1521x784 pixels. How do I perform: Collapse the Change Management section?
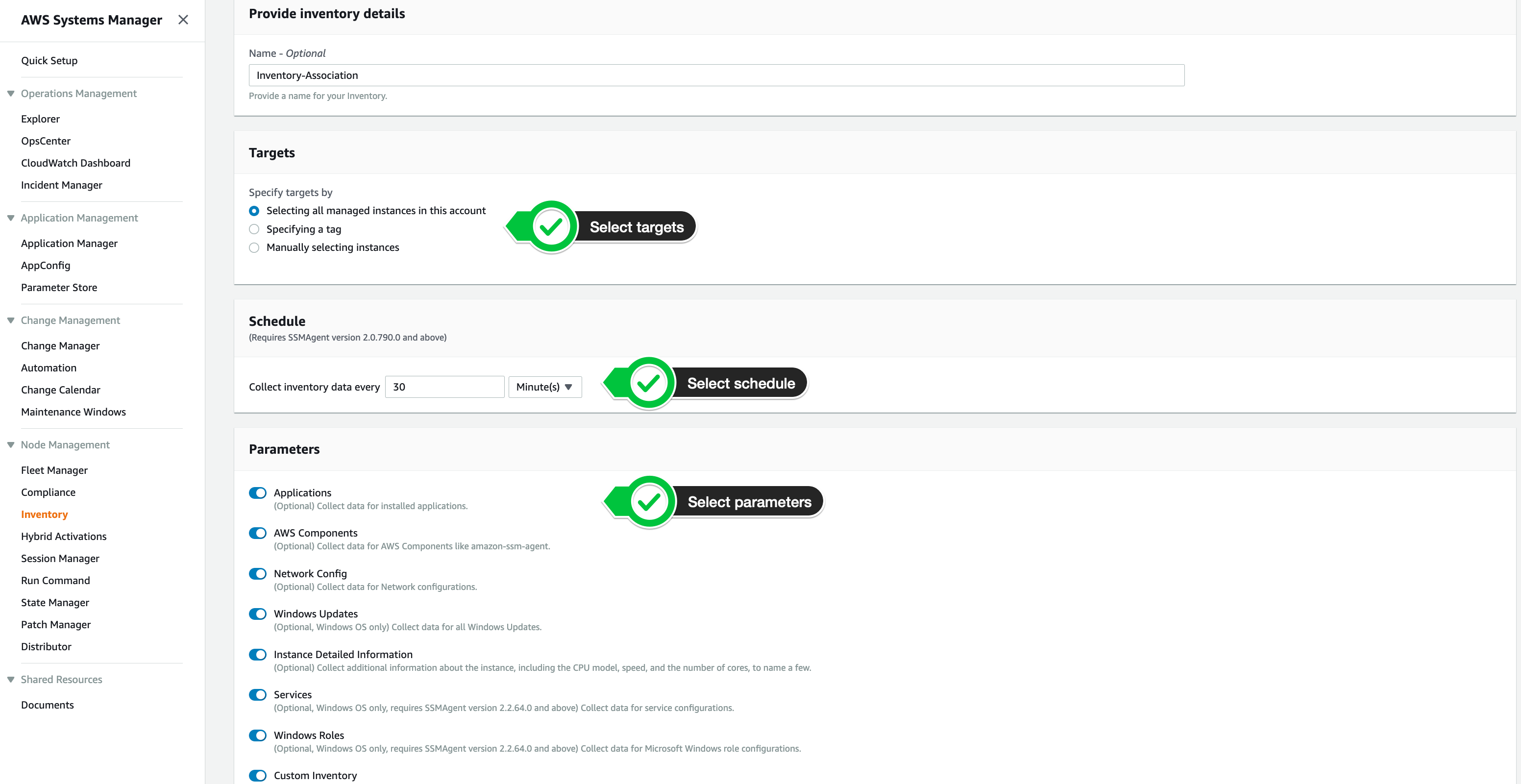point(11,320)
